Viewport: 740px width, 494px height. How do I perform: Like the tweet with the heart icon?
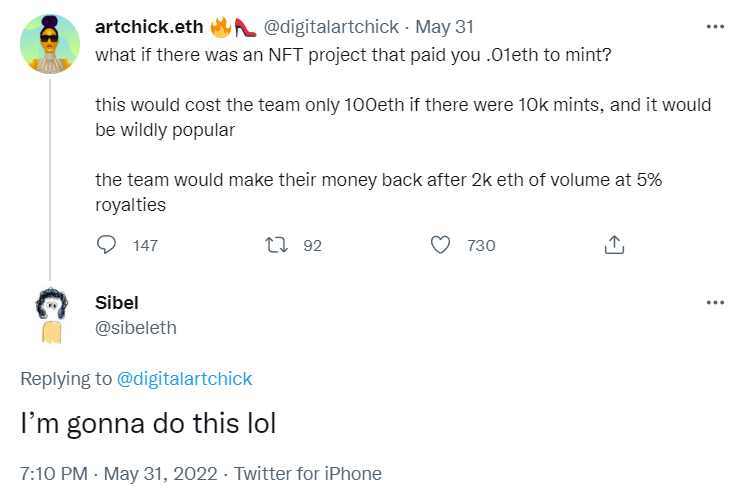tap(440, 245)
